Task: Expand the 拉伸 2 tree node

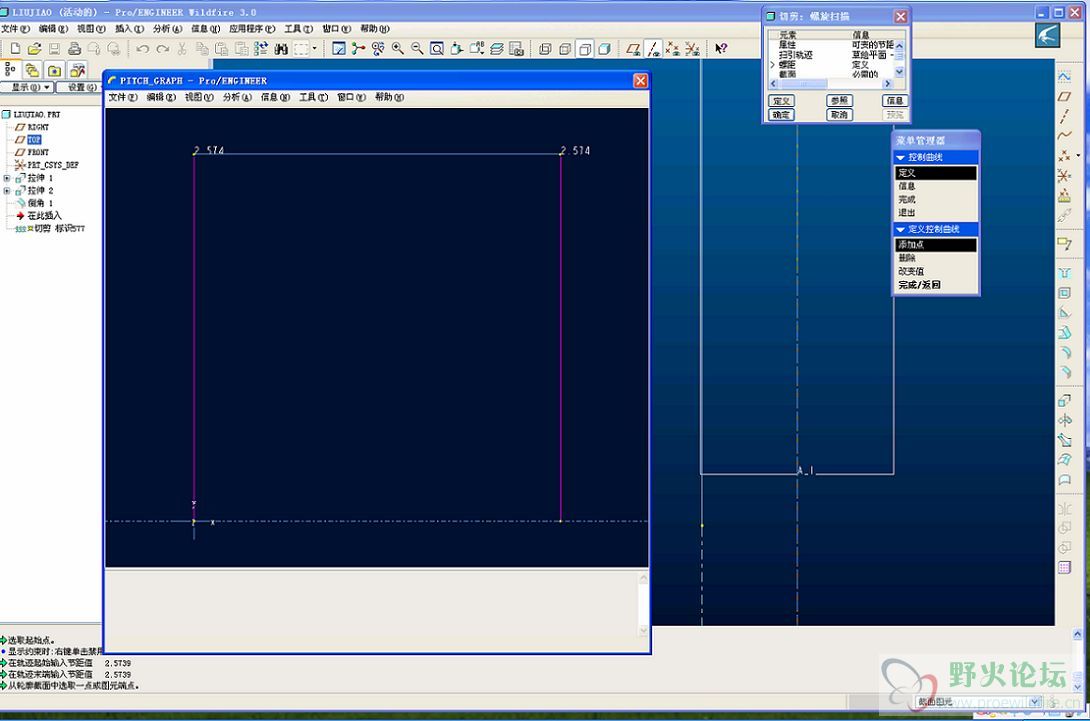Action: click(7, 191)
